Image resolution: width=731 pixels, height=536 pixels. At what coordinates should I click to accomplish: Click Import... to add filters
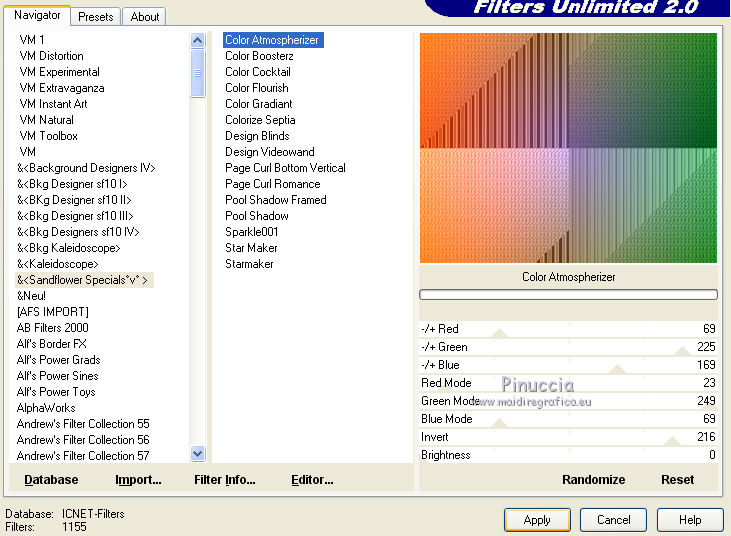coord(138,480)
